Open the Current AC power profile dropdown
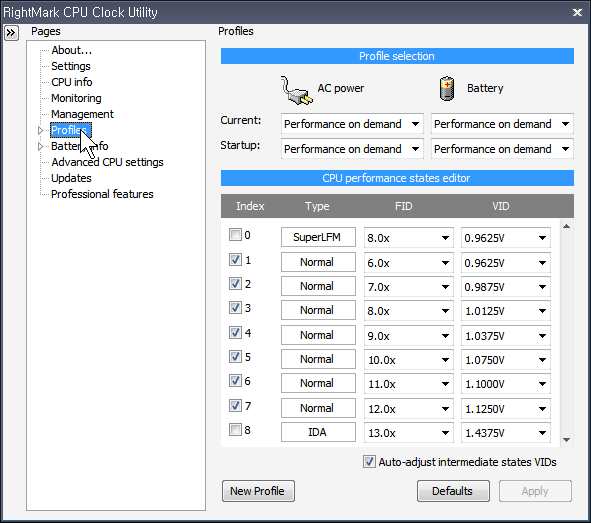The height and width of the screenshot is (523, 591). (352, 124)
